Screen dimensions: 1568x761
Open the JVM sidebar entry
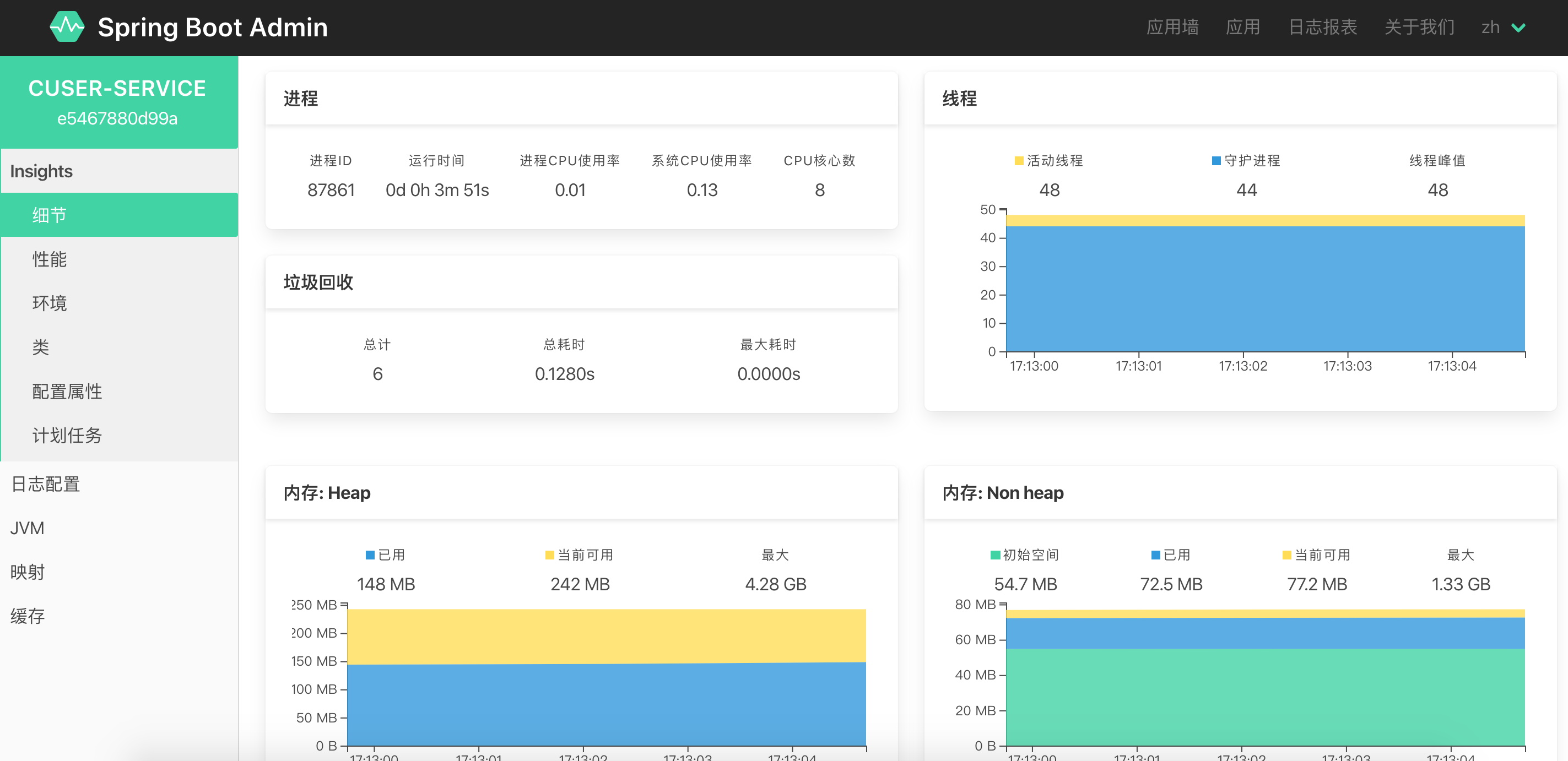120,528
